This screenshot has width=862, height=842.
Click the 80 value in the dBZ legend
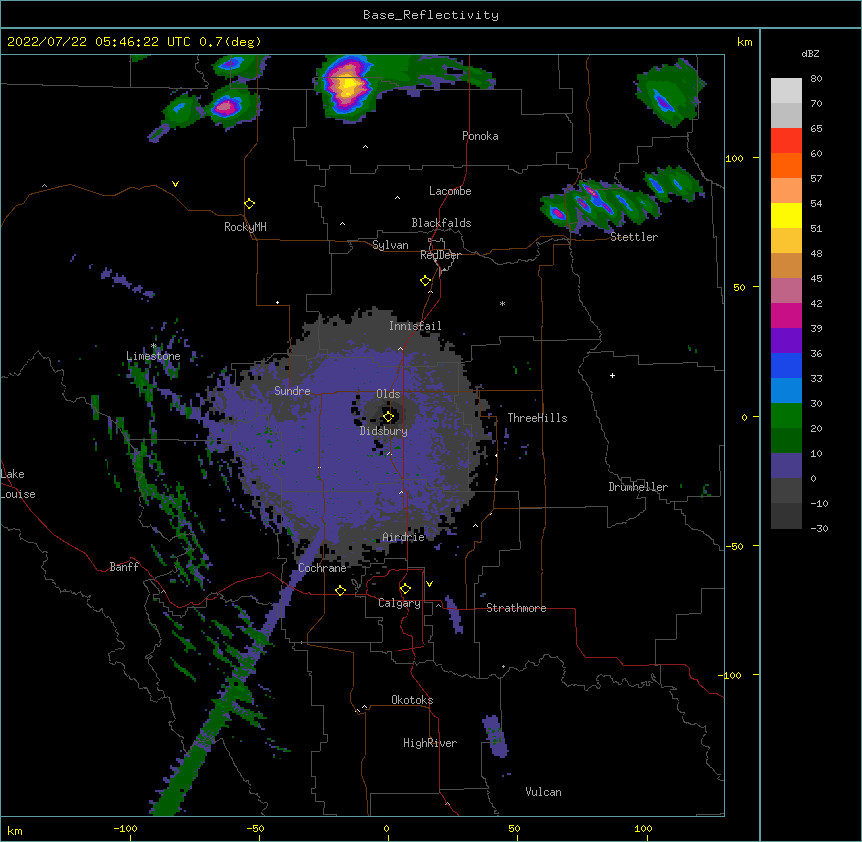[x=816, y=79]
